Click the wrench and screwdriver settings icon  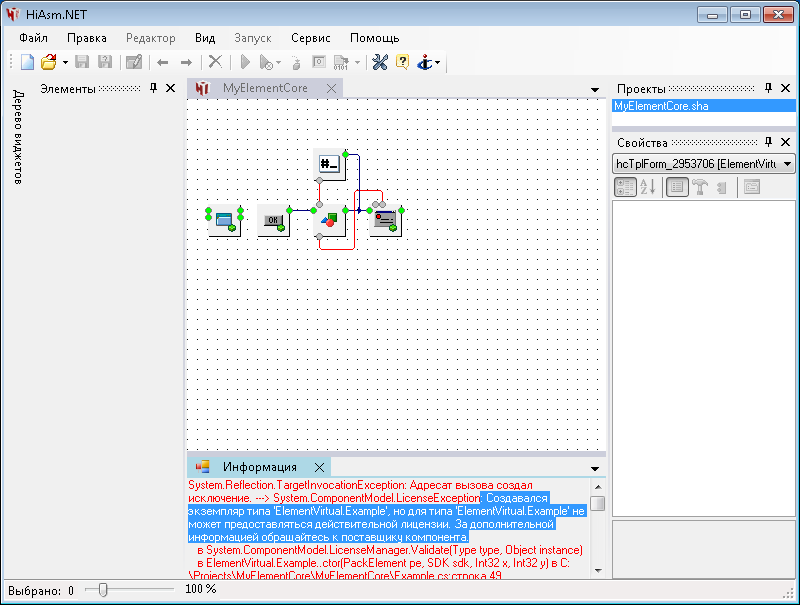(380, 62)
